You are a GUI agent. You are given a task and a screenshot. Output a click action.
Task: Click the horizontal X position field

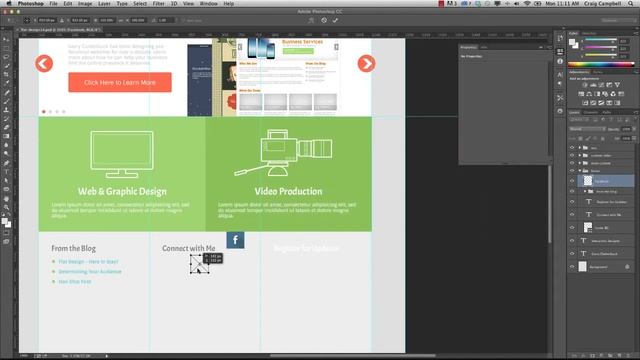46,20
